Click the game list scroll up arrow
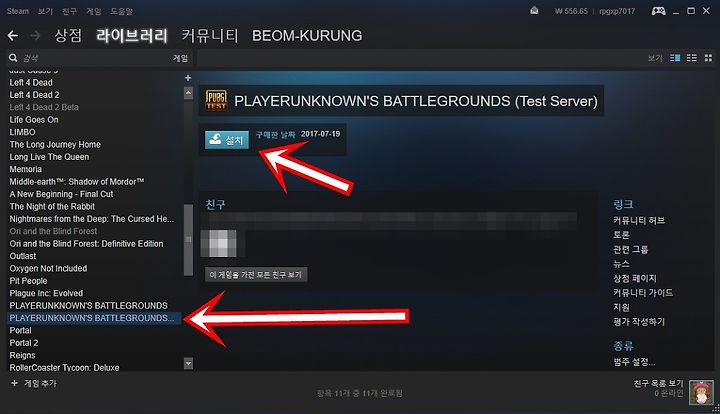This screenshot has width=720, height=414. pyautogui.click(x=188, y=93)
